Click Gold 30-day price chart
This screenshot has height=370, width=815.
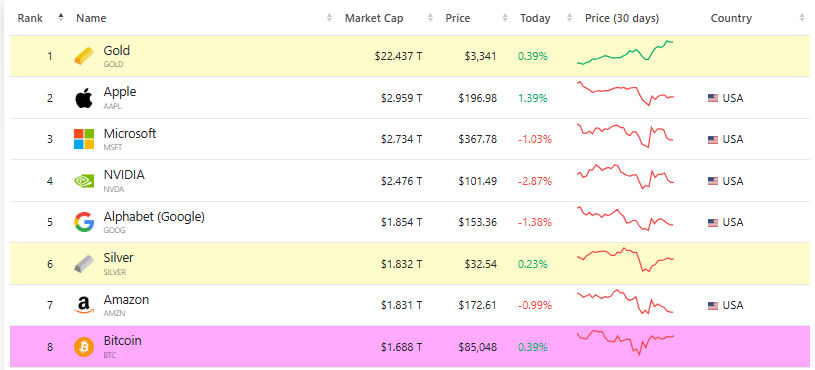click(625, 52)
